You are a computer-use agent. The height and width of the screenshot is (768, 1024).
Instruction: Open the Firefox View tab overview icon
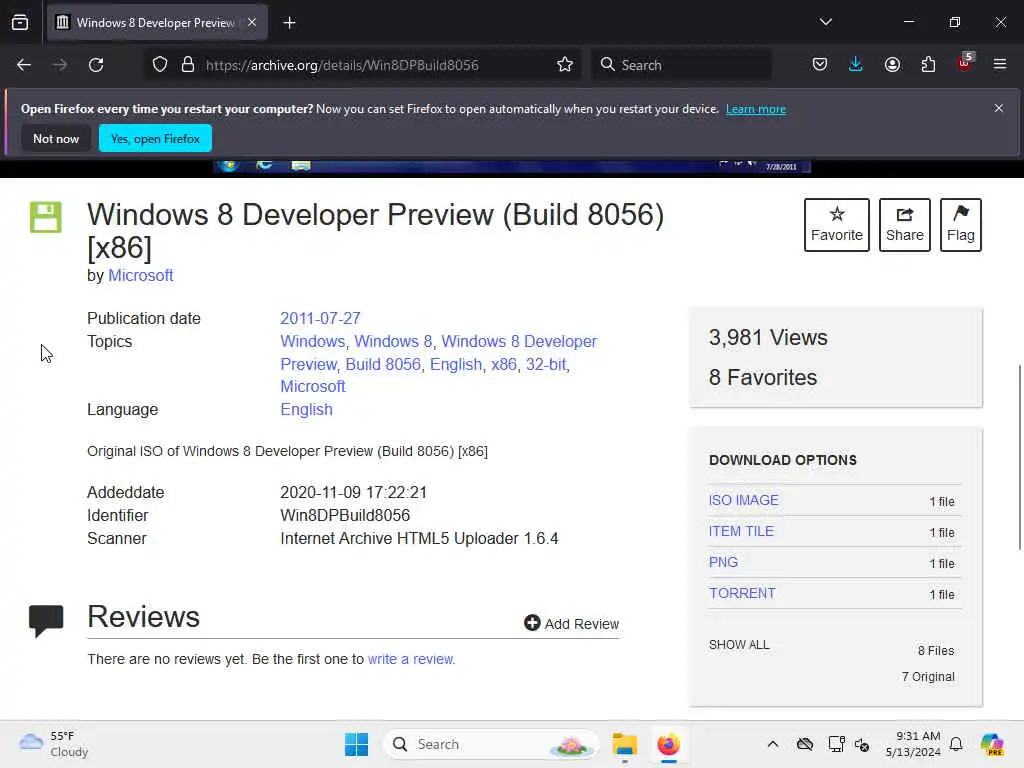(x=20, y=23)
